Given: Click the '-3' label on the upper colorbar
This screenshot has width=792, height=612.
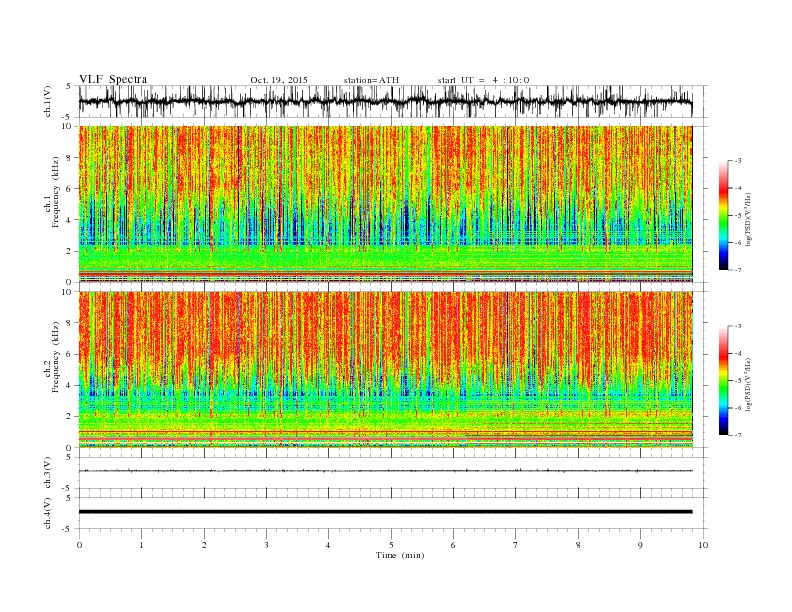Looking at the screenshot, I should 737,161.
